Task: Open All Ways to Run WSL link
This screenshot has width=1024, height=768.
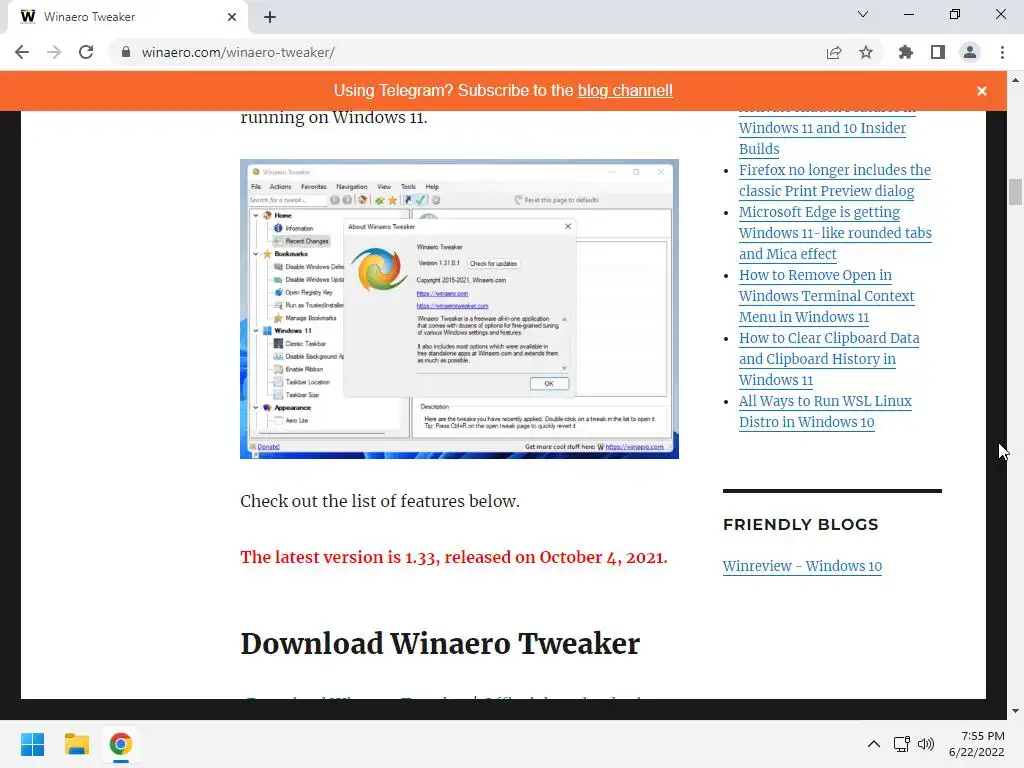Action: click(825, 411)
